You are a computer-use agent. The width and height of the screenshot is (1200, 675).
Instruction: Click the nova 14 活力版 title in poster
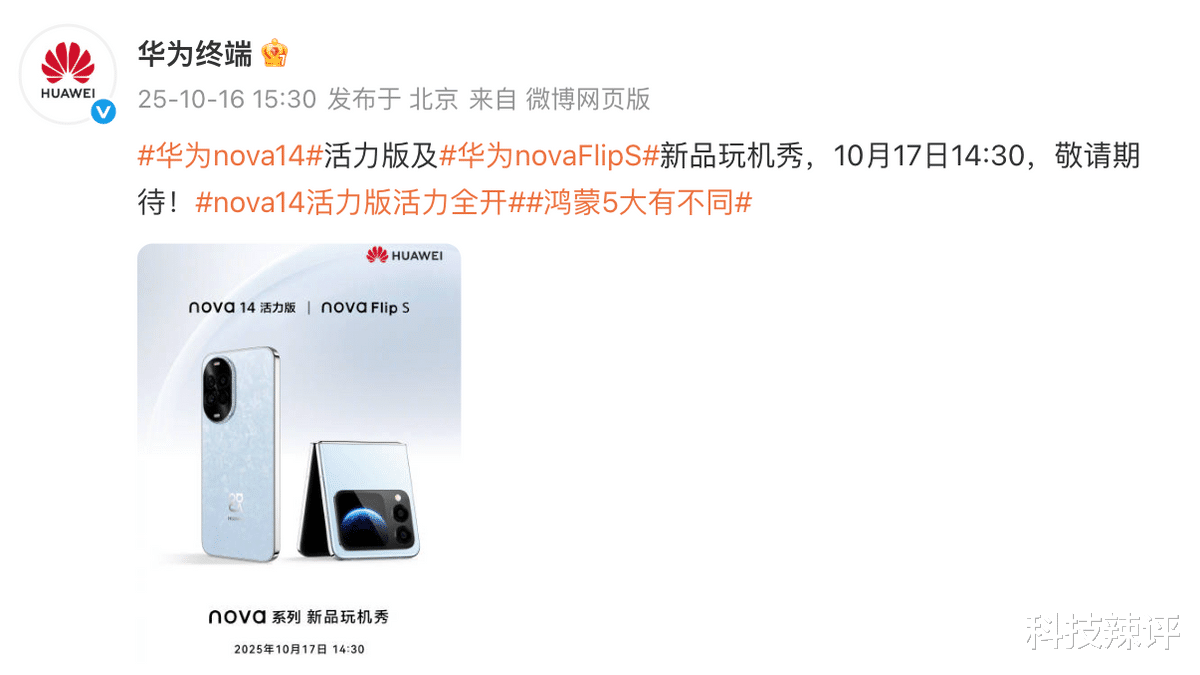(x=243, y=308)
